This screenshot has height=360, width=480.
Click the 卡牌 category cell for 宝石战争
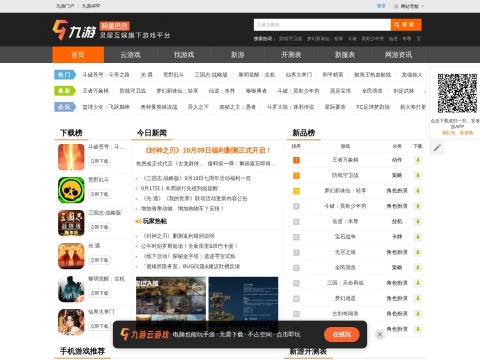pos(397,237)
